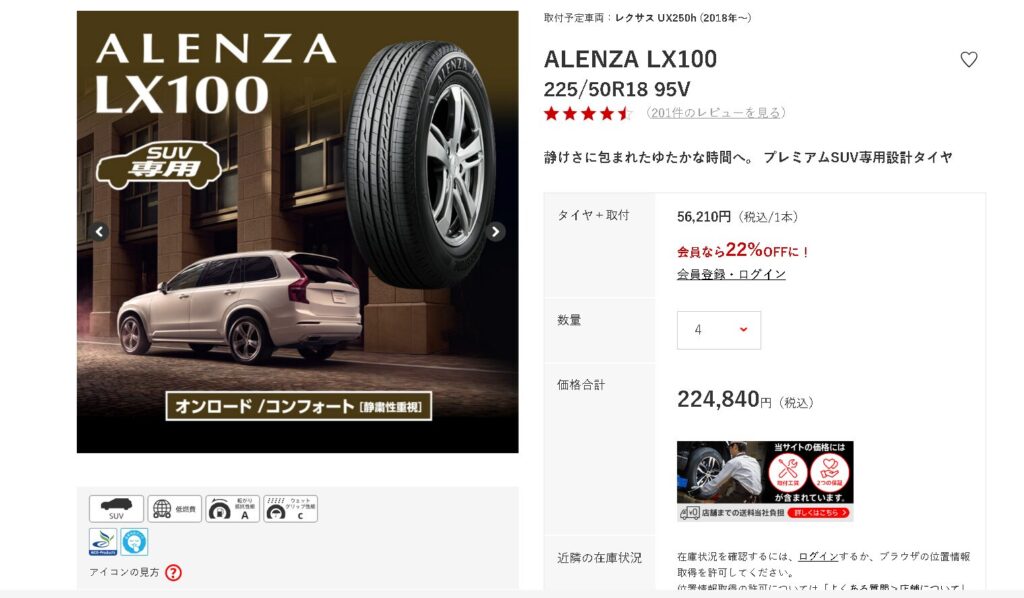Open the quantity dropdown showing 4
Viewport: 1024px width, 598px height.
coord(718,330)
